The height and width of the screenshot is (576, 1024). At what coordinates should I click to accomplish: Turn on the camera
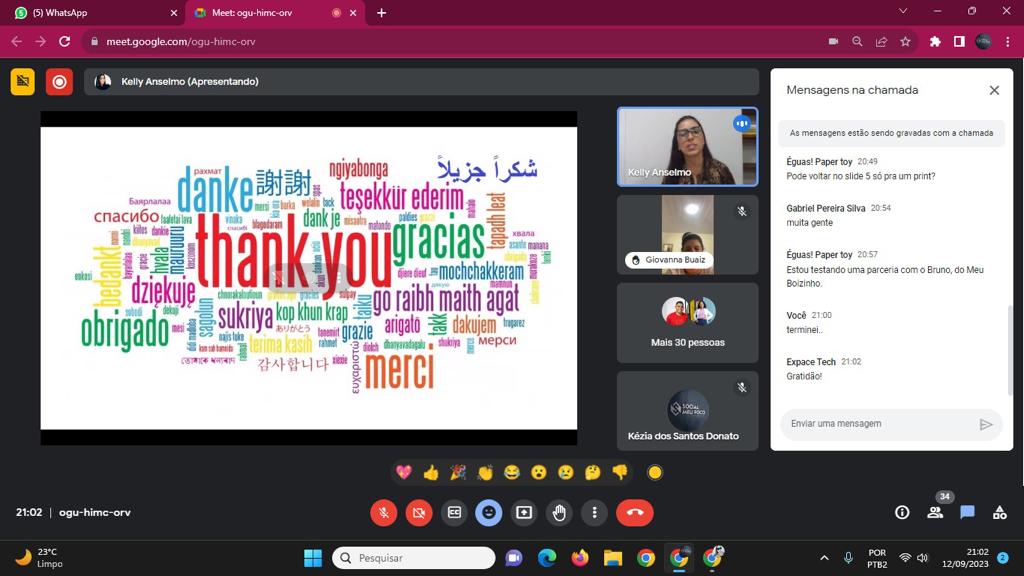point(419,512)
